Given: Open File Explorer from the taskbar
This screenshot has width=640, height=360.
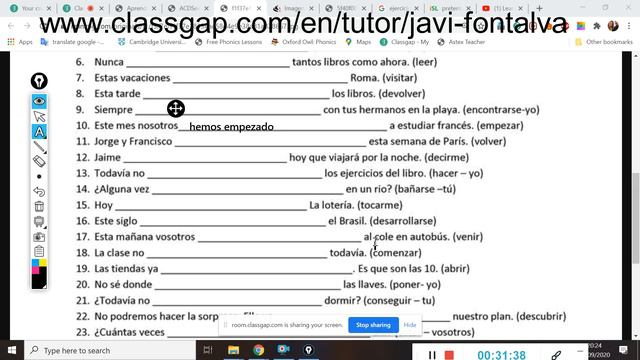Looking at the screenshot, I should 233,350.
